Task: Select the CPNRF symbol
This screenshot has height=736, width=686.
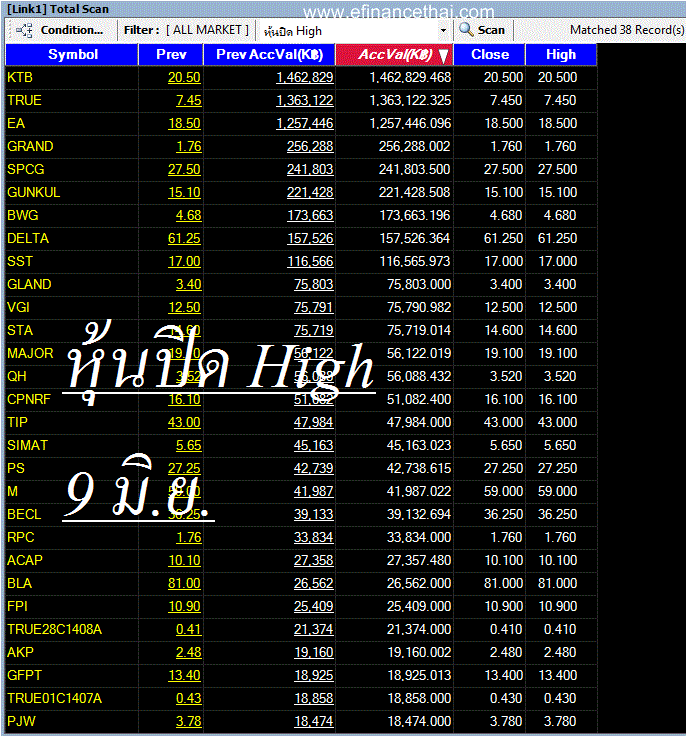Action: pos(29,399)
